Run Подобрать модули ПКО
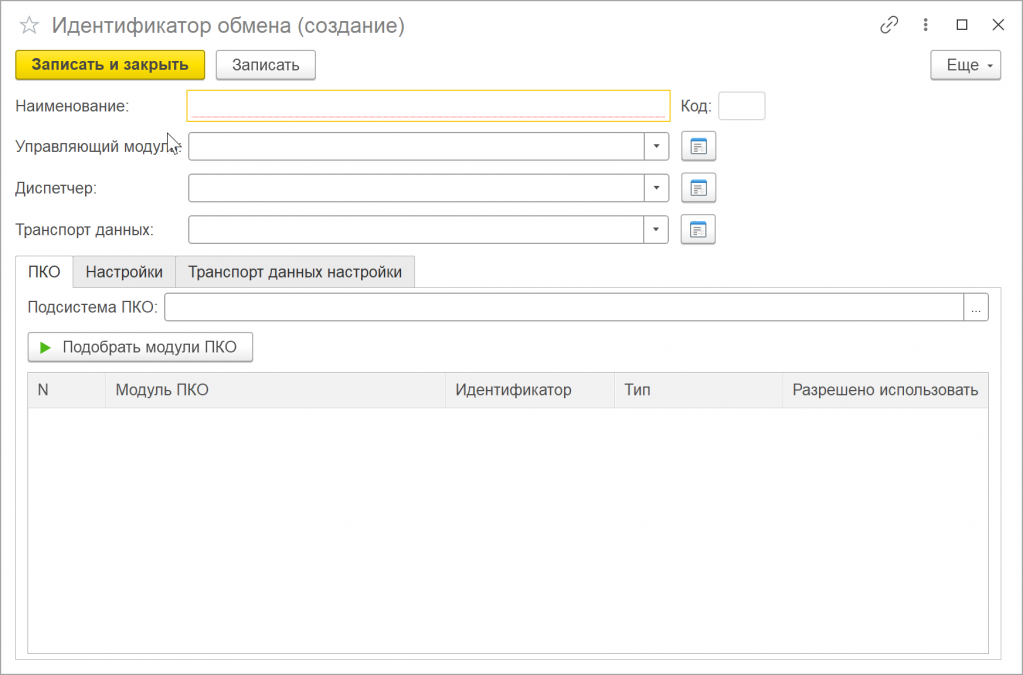The height and width of the screenshot is (675, 1023). pos(140,347)
